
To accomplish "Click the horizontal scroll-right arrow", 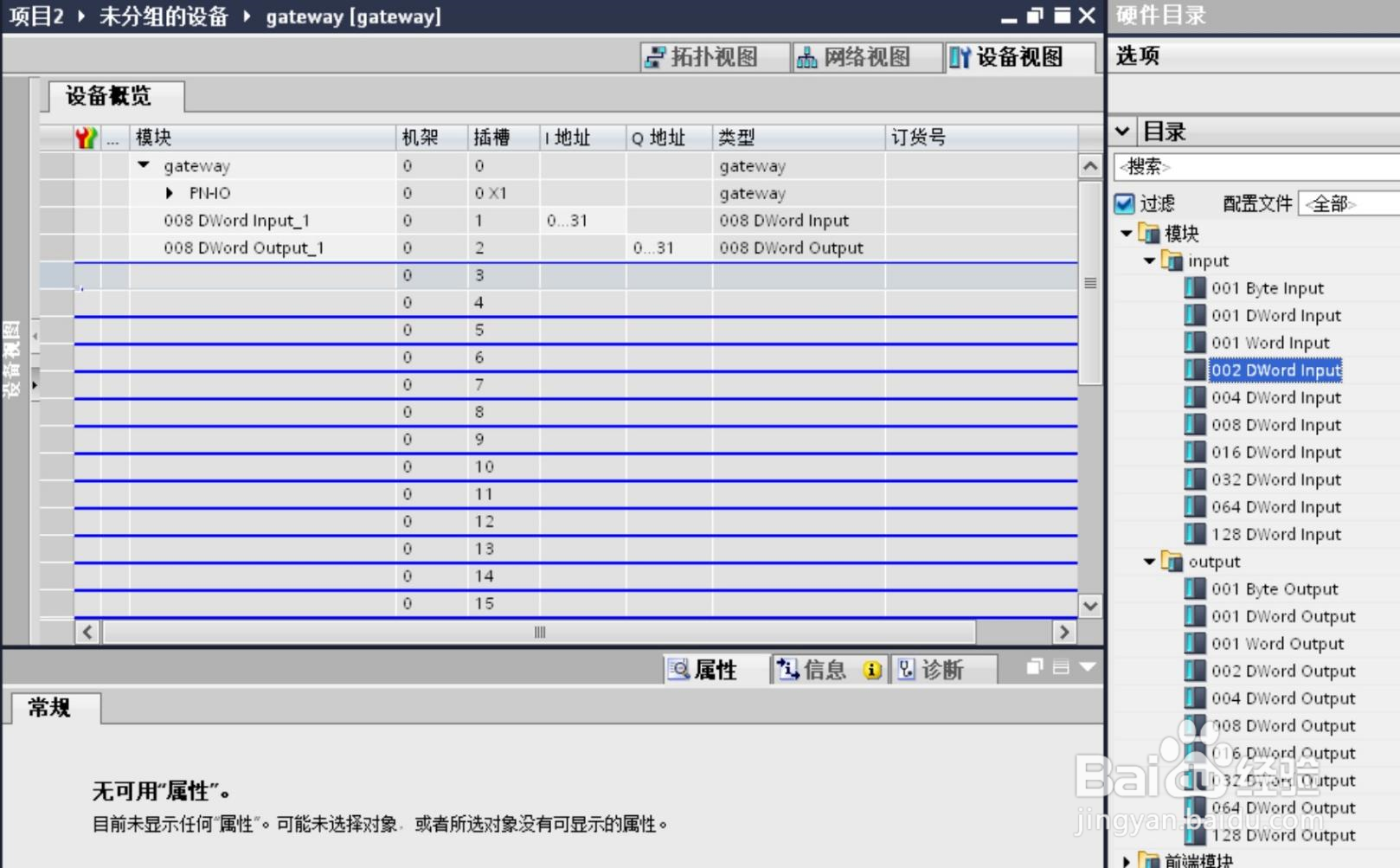I will [x=1064, y=633].
